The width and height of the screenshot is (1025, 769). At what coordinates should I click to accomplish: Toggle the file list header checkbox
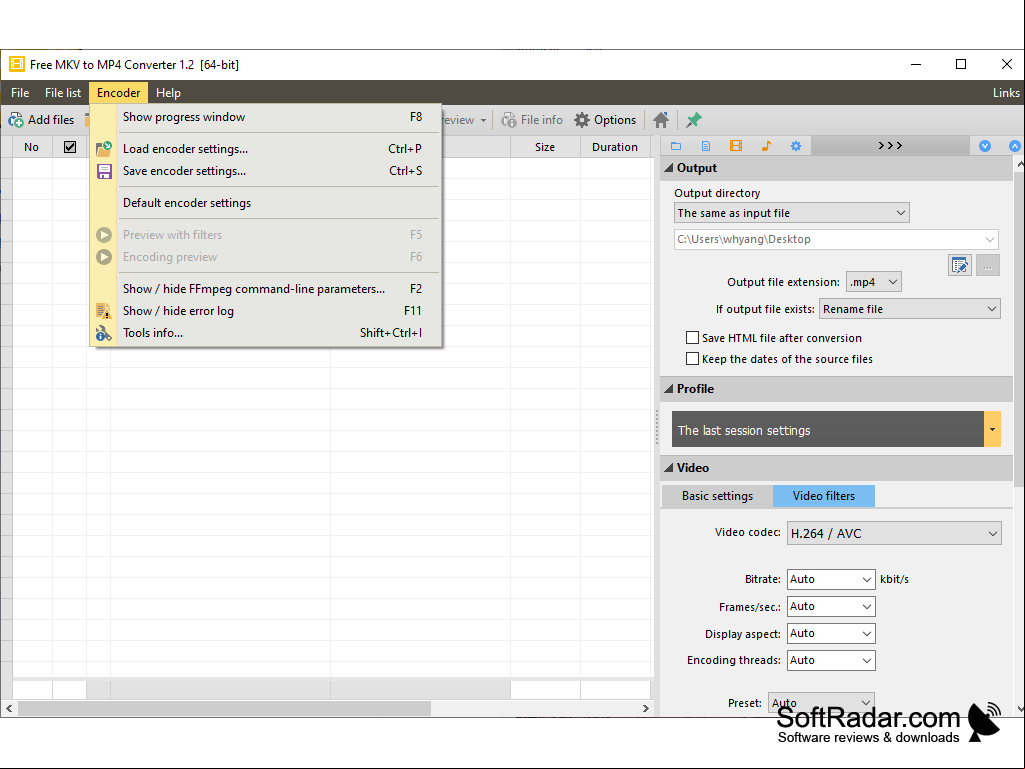coord(69,147)
